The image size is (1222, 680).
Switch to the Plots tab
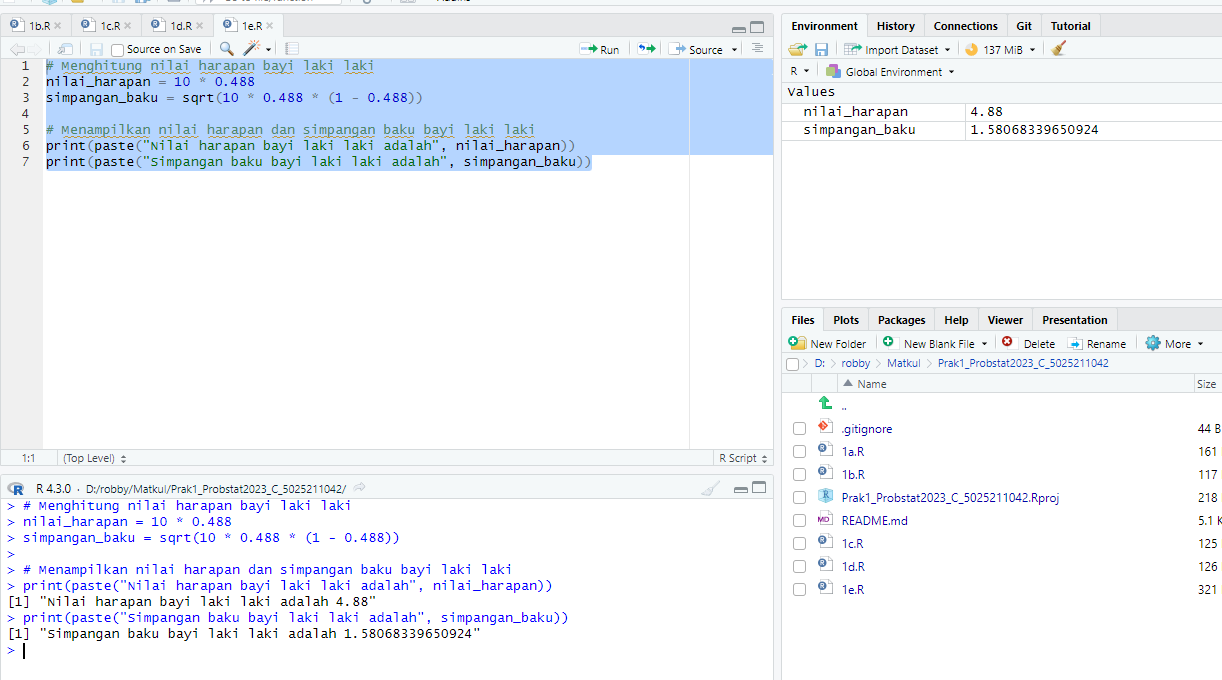tap(846, 320)
